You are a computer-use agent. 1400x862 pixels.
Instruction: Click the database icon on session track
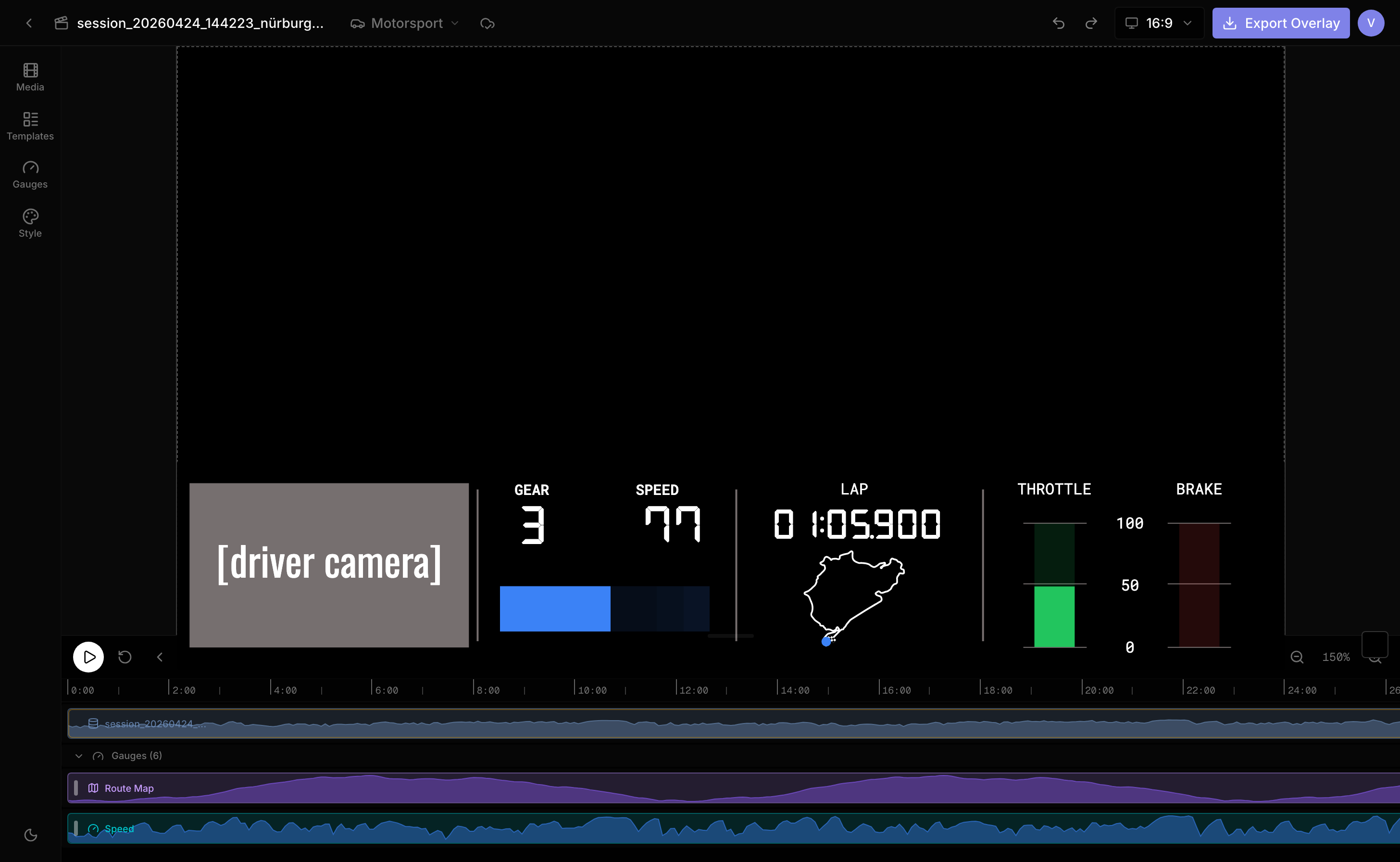93,723
